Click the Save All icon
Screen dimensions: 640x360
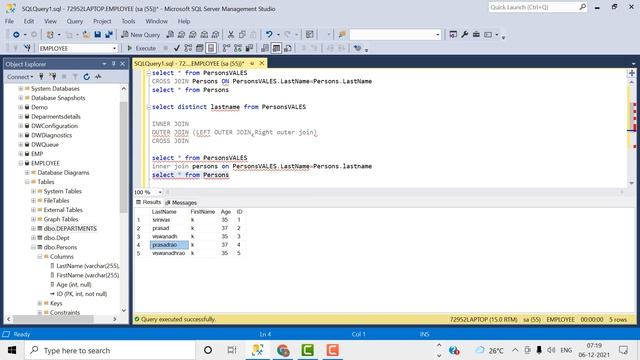[109, 35]
